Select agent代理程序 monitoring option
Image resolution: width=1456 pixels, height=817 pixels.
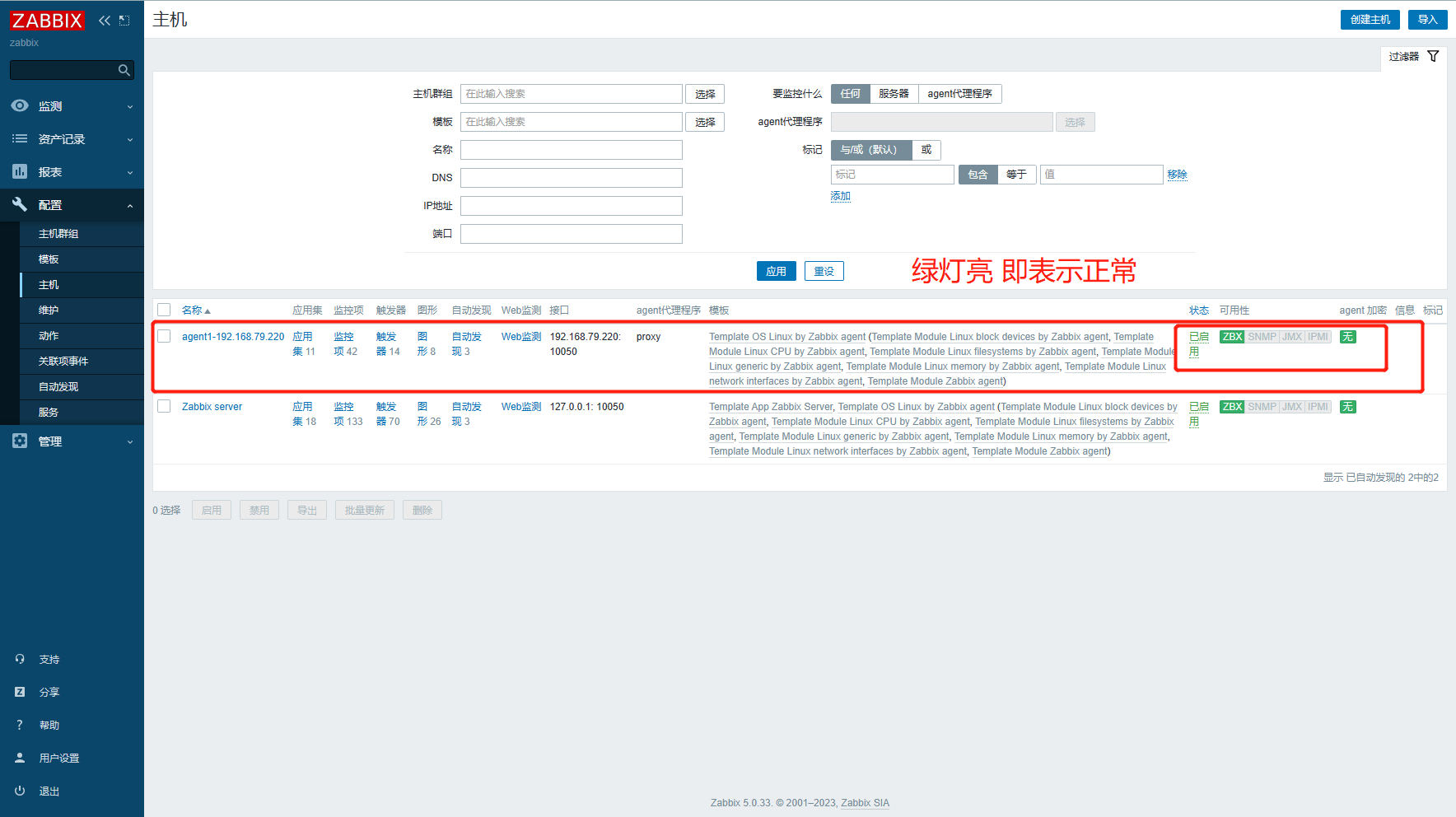(x=959, y=94)
